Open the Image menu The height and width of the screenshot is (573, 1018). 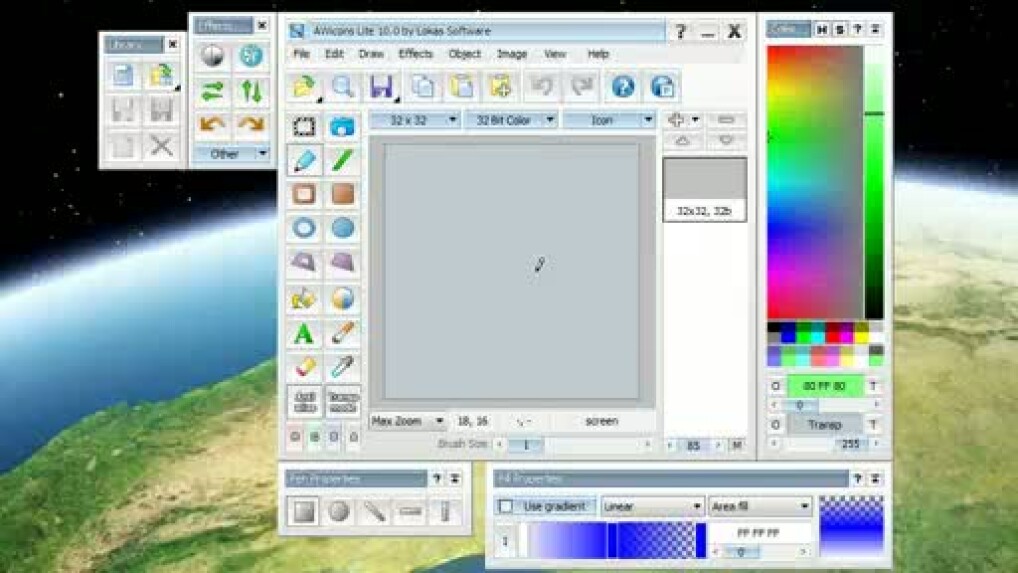click(x=512, y=54)
